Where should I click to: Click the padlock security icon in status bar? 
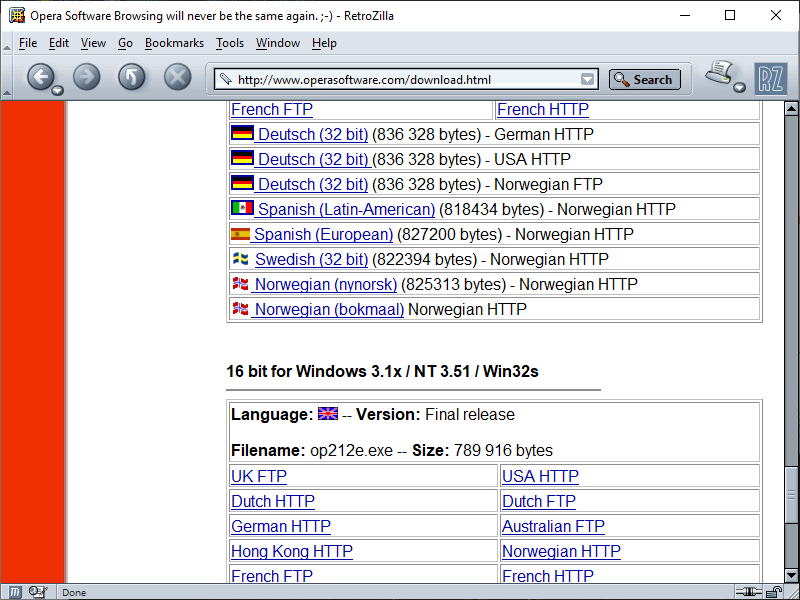(771, 592)
